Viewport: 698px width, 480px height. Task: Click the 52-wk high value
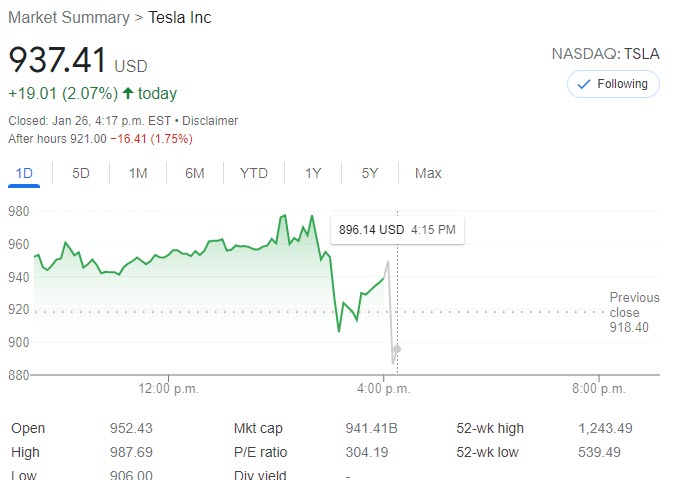coord(603,428)
